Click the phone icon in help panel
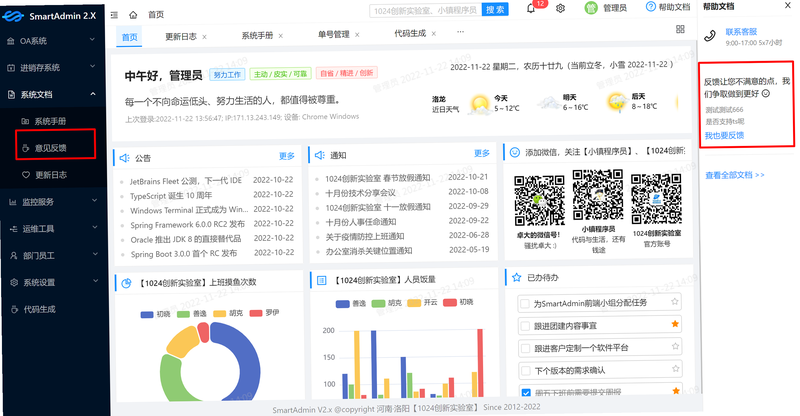 710,36
